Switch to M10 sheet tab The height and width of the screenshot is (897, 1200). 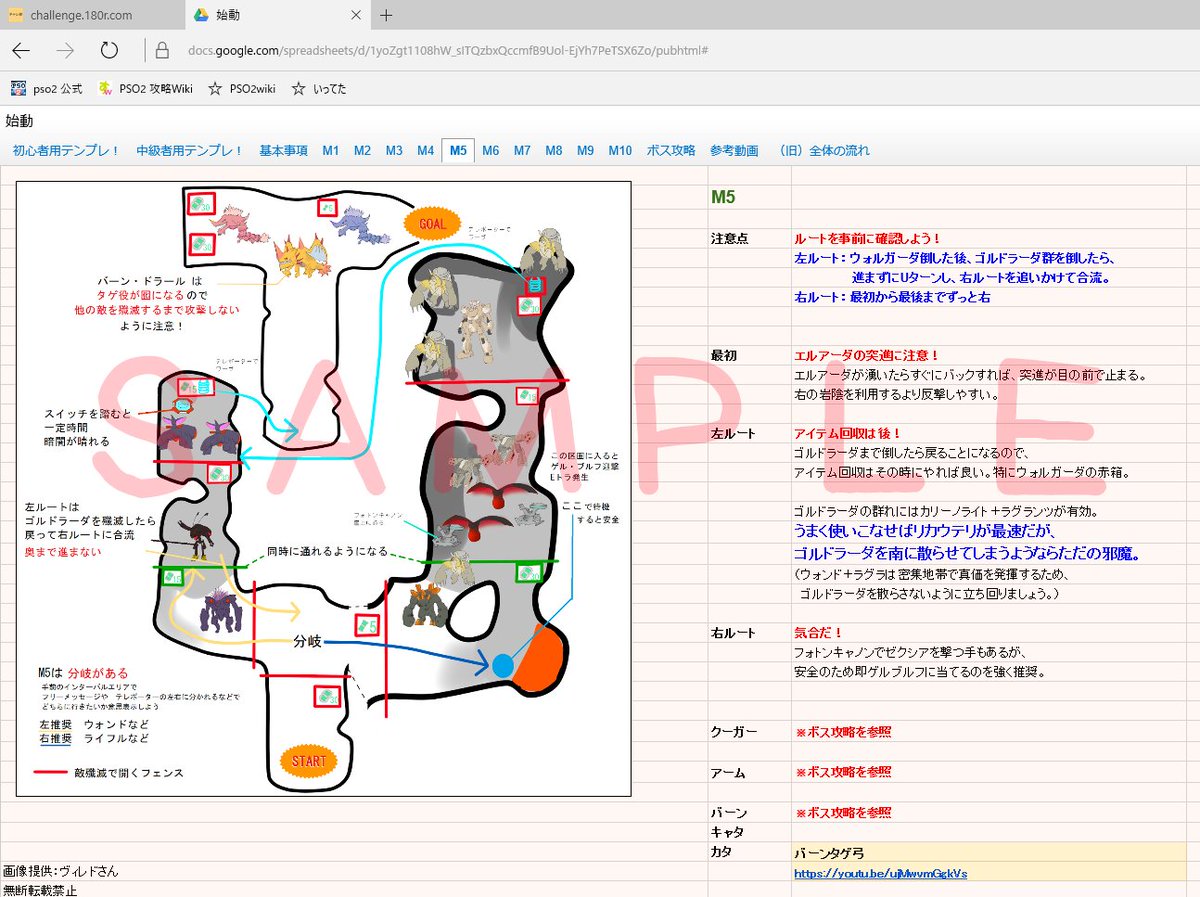(620, 151)
